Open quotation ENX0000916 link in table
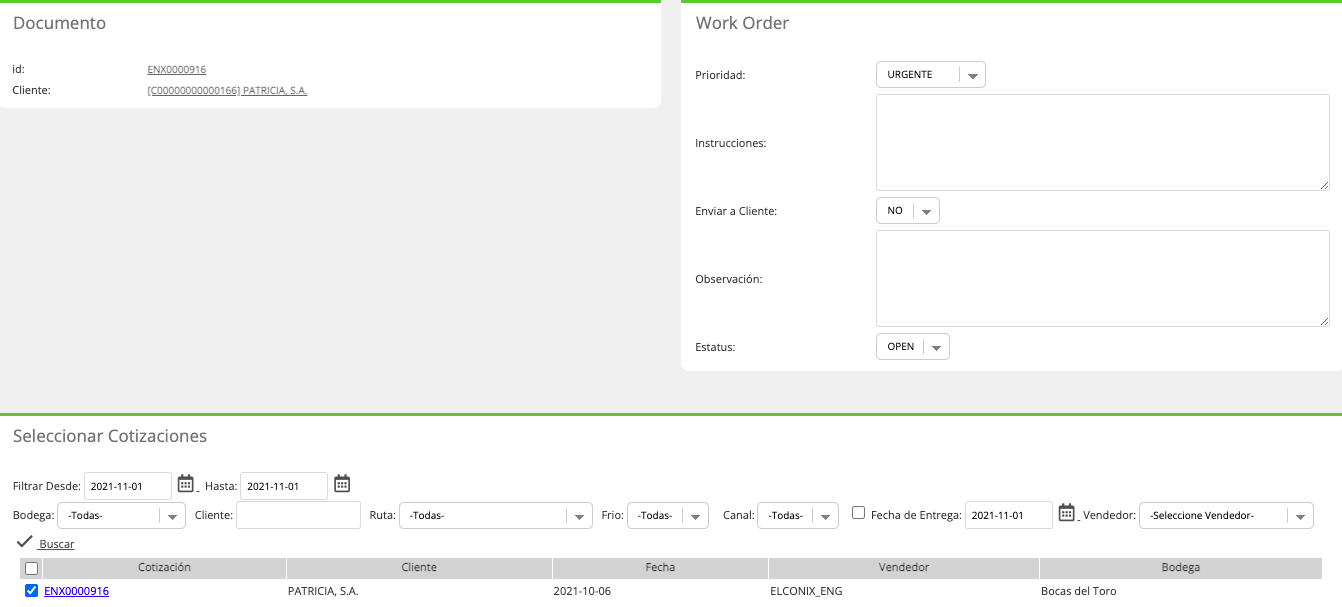Screen dimensions: 1342x607 tap(76, 592)
